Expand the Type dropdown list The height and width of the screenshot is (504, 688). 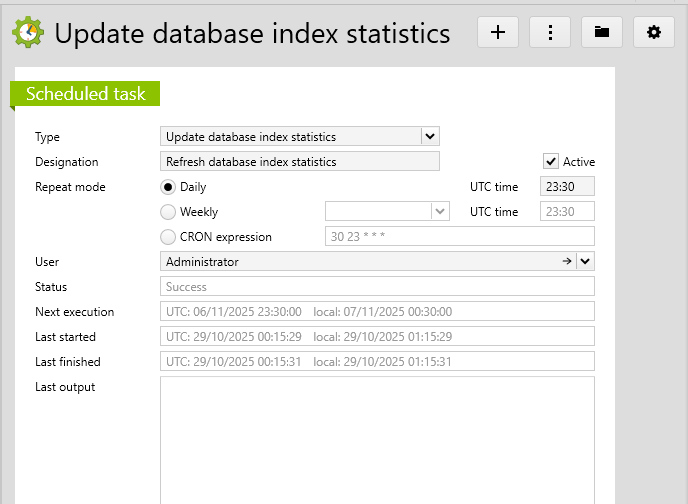coord(430,136)
